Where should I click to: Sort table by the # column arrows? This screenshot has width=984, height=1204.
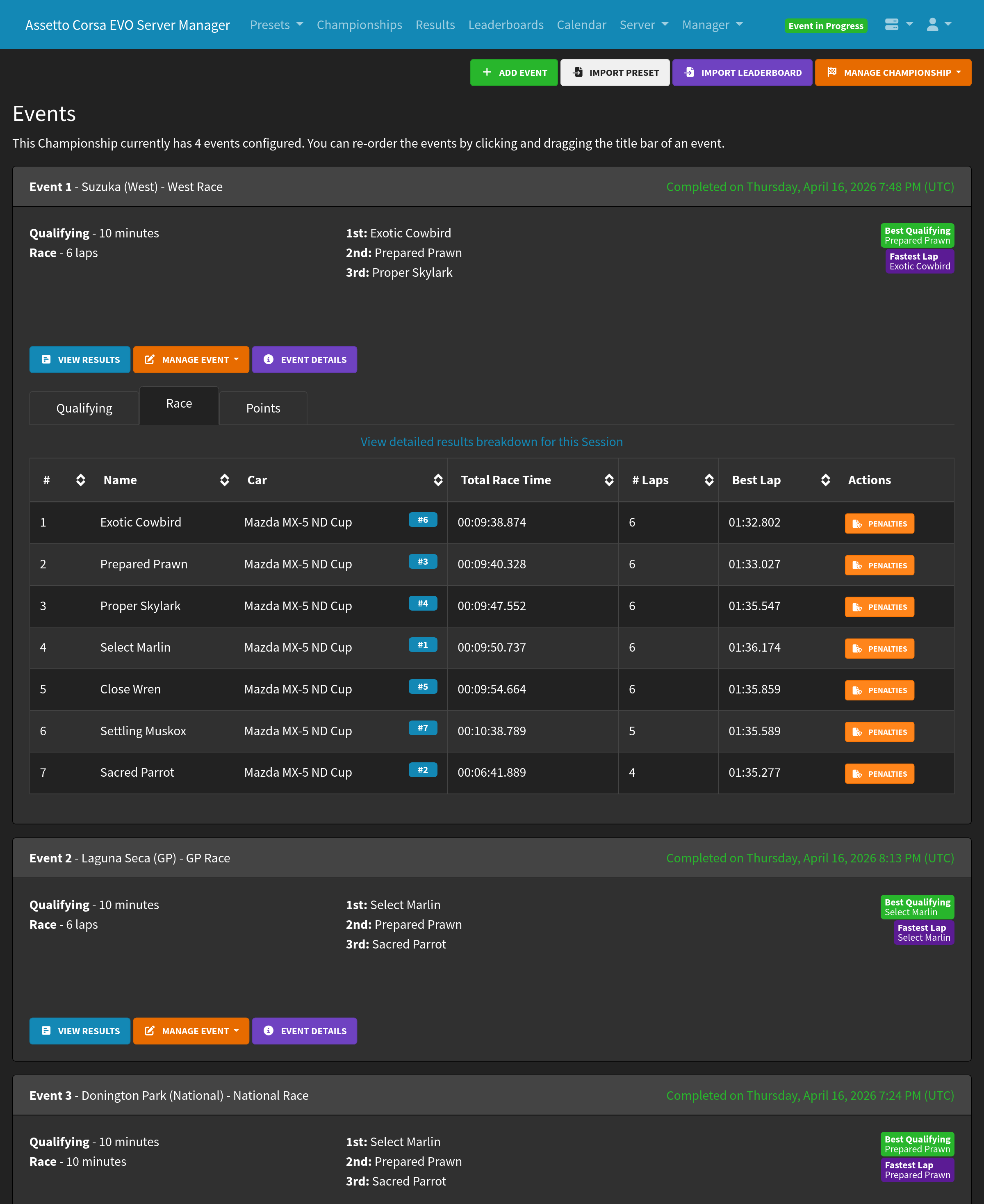pos(80,480)
